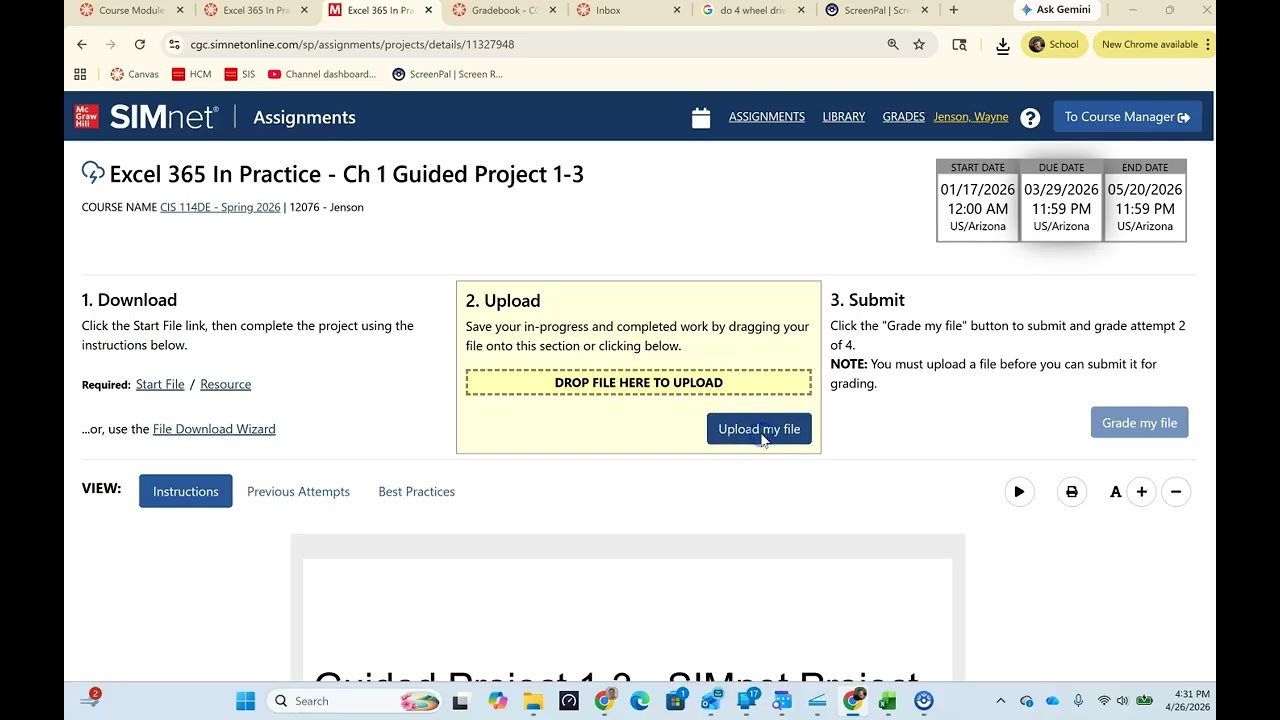
Task: Bookmark this page with the star
Action: 919,44
